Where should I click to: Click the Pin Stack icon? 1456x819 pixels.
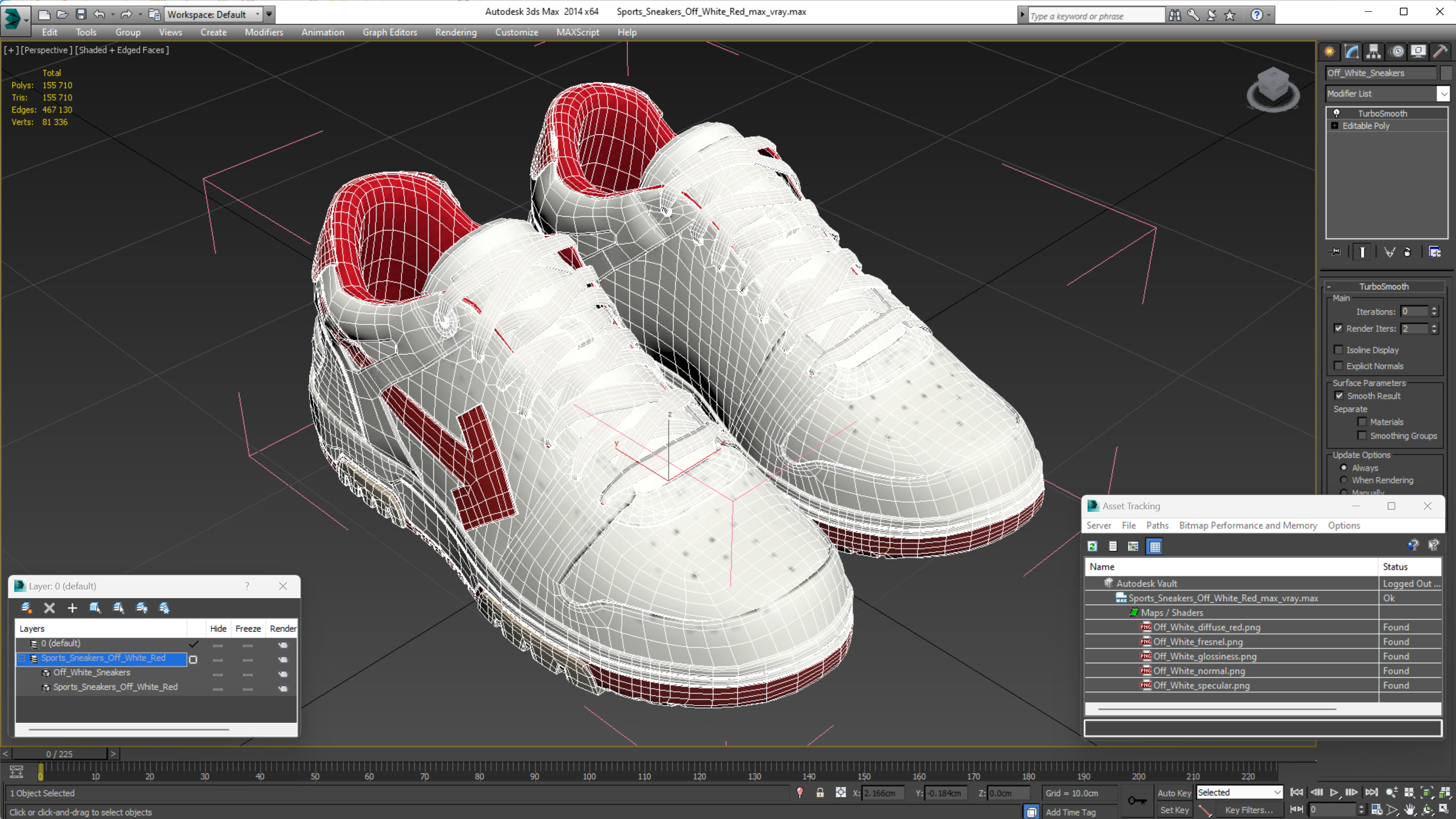point(1336,252)
